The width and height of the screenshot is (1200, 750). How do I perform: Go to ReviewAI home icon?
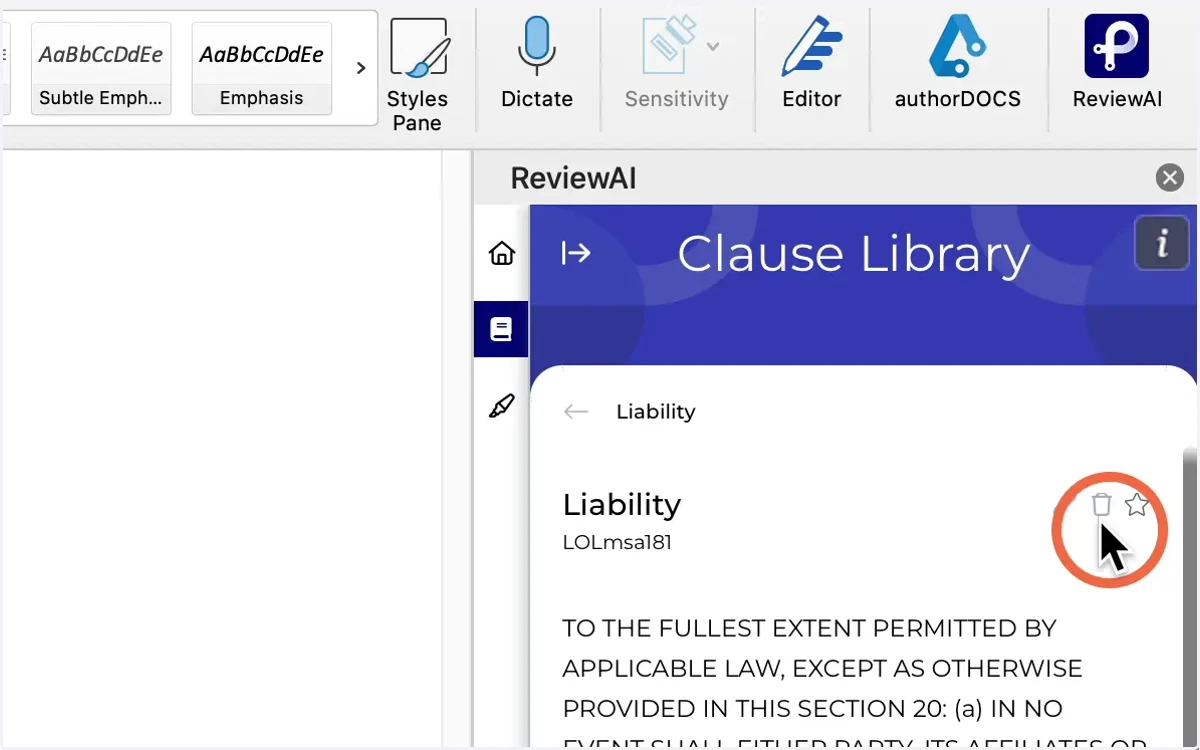click(502, 254)
